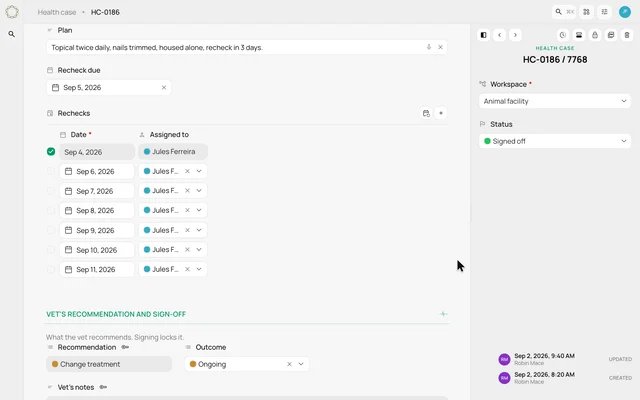Open the Workspace dropdown showing Animal facility
Image resolution: width=640 pixels, height=400 pixels.
(555, 101)
